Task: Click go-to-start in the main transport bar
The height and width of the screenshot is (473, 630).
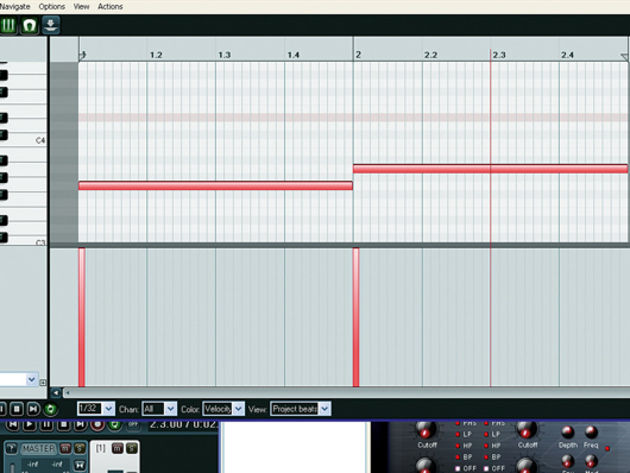Action: coord(13,425)
